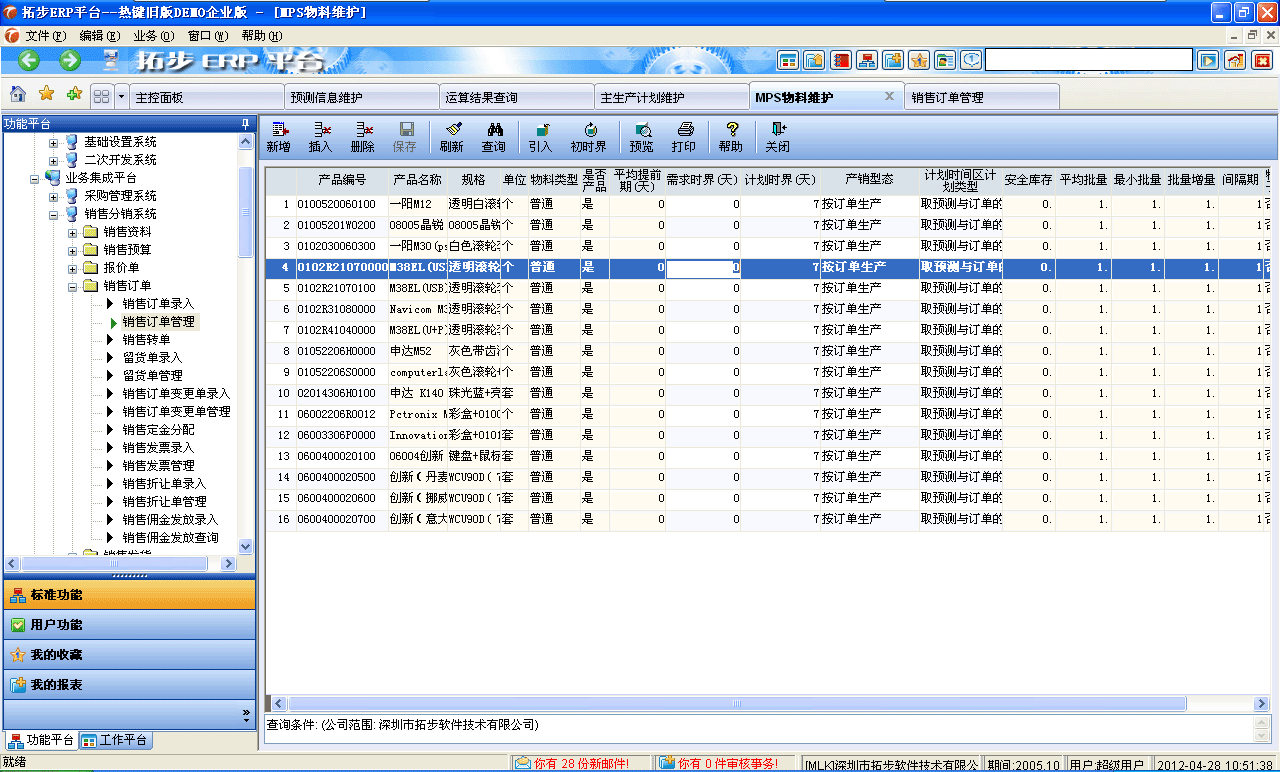Click the 引入 (Import) toolbar icon
Screen dimensions: 1280x772
pyautogui.click(x=540, y=136)
